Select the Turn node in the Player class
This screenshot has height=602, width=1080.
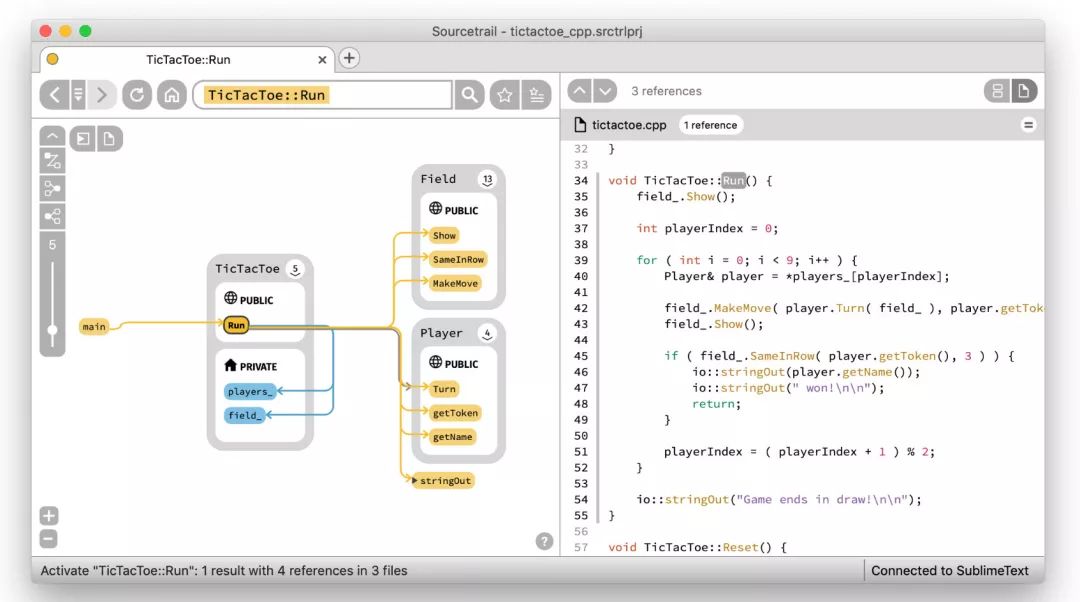pyautogui.click(x=444, y=389)
